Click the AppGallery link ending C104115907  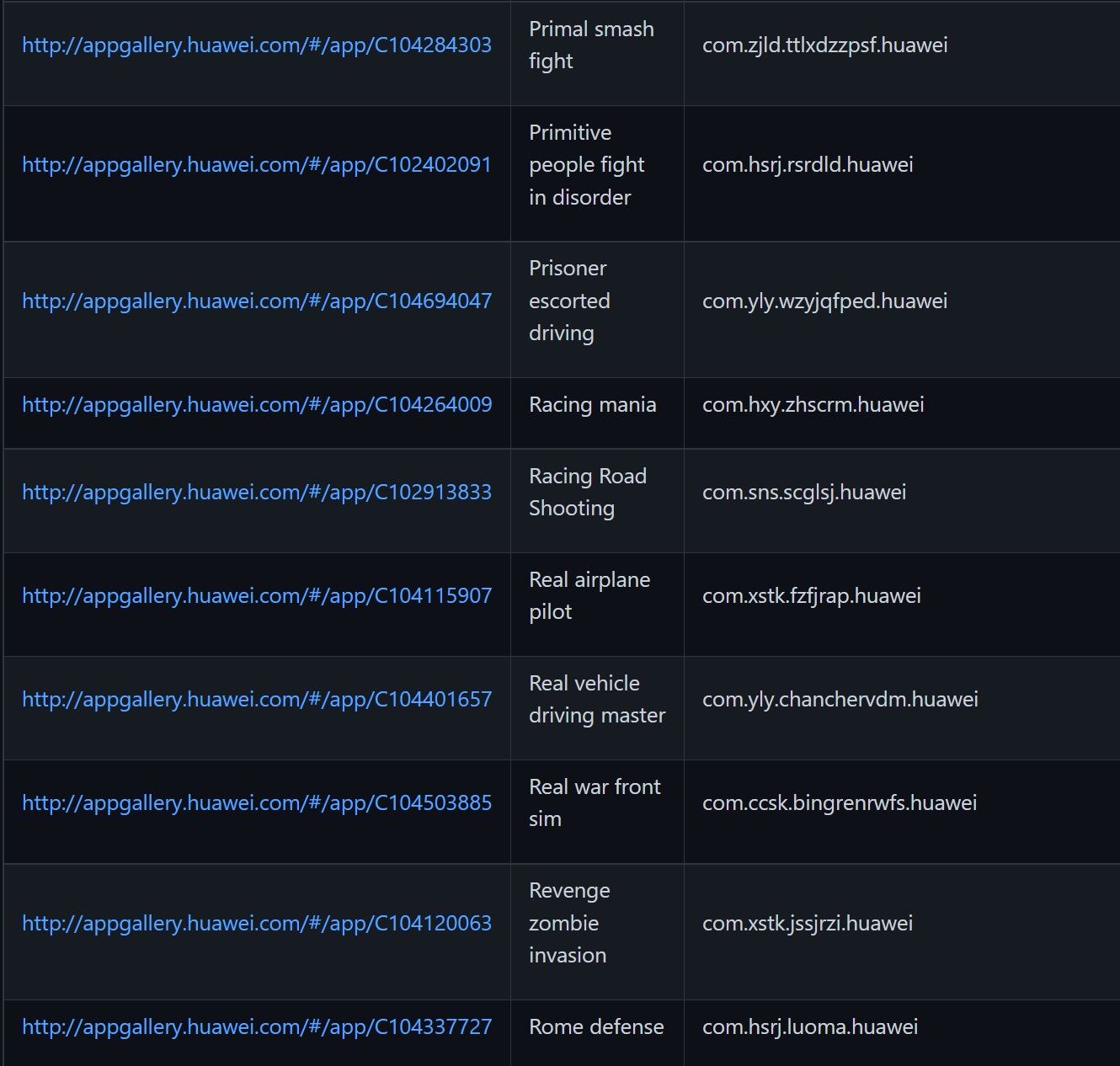[257, 596]
